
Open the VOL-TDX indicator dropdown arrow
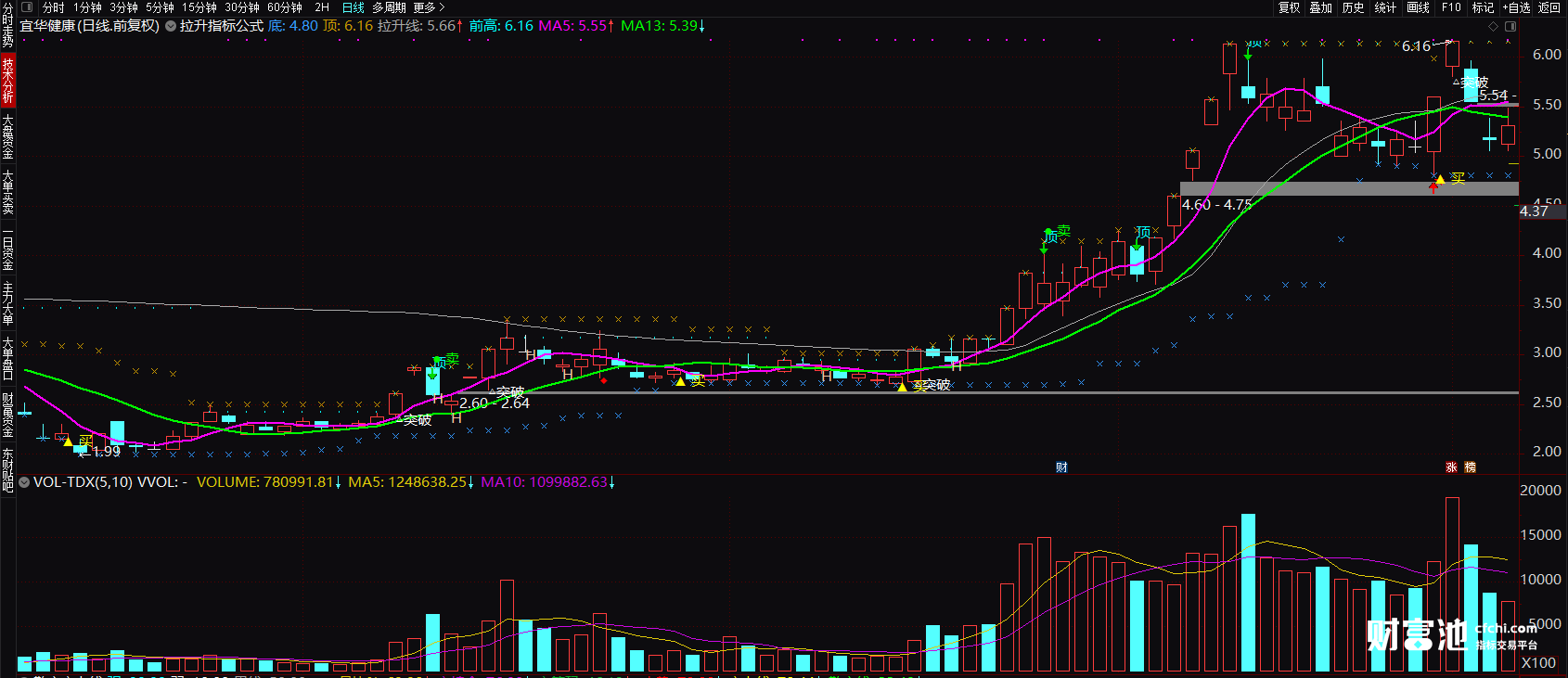click(23, 482)
